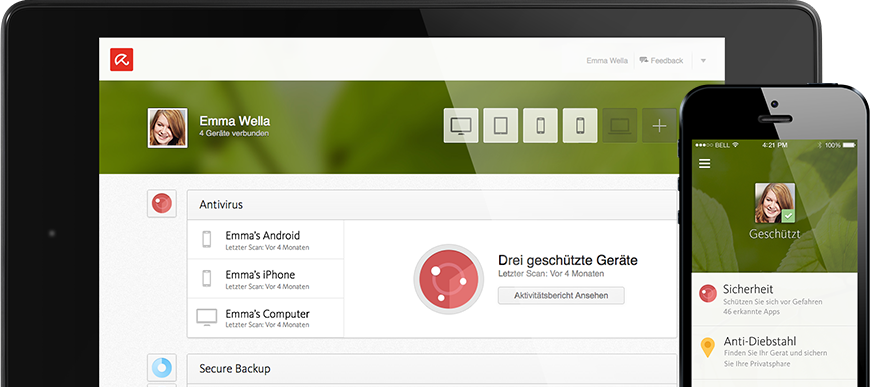Click the red Antivirus section icon
Screen dimensions: 870x387
161,204
